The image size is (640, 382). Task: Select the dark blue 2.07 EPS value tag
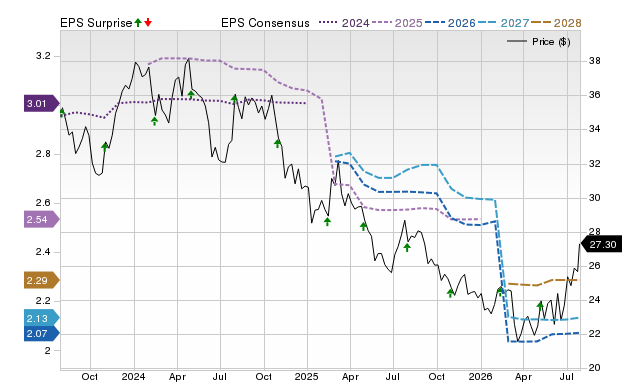[41, 333]
